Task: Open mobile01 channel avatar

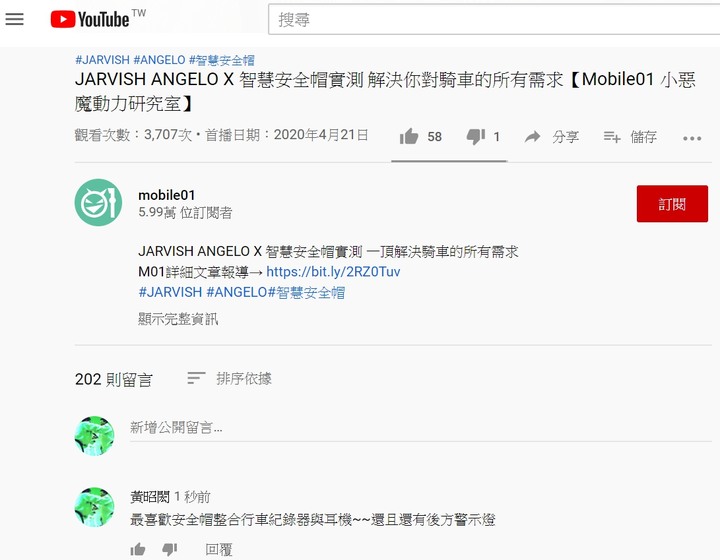Action: tap(98, 202)
